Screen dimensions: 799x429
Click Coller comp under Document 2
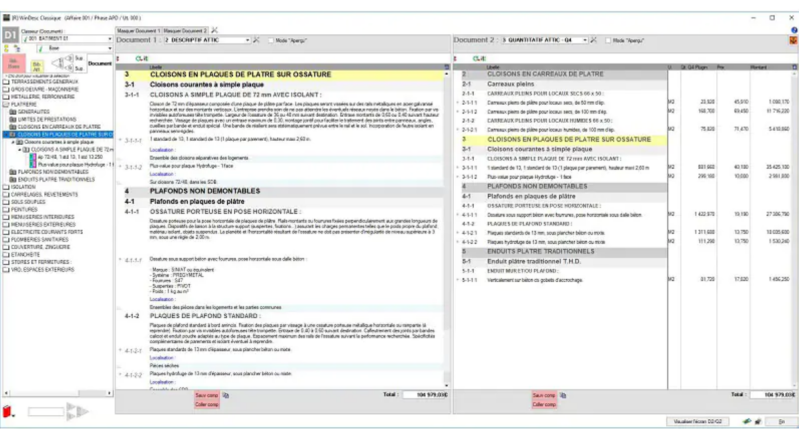544,405
